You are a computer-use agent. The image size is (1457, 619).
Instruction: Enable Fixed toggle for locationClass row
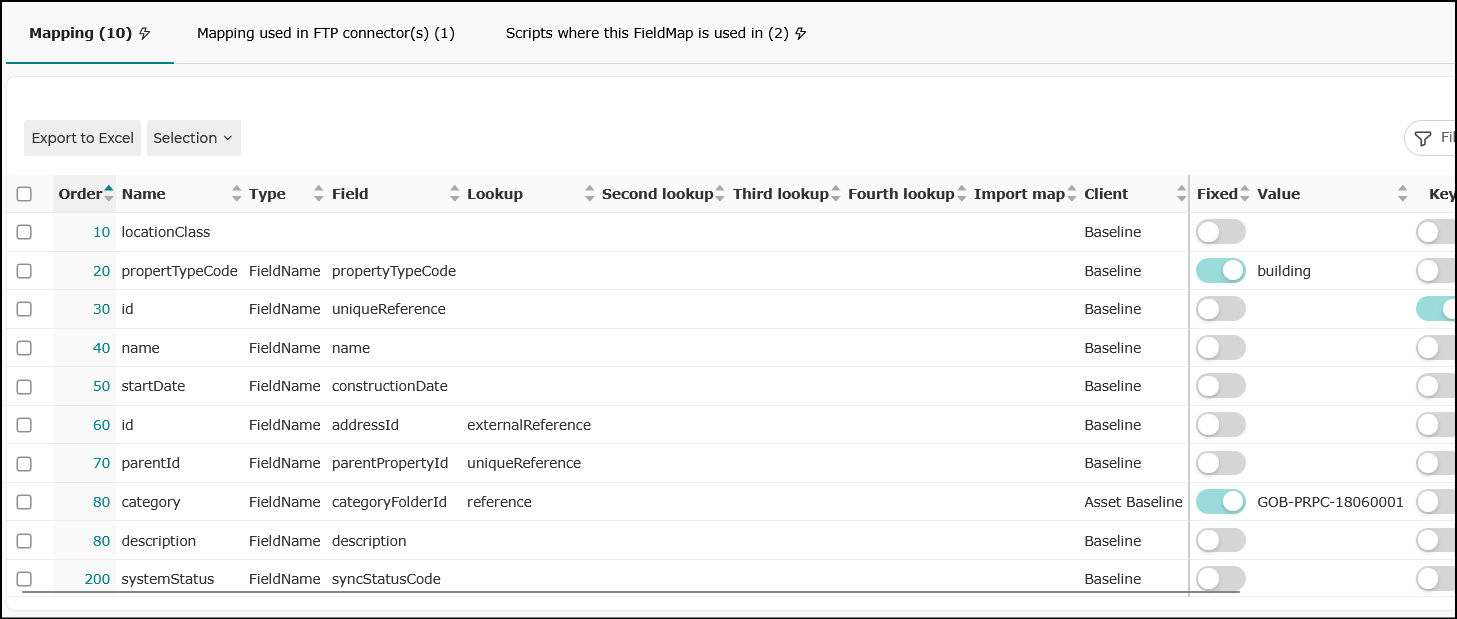pos(1221,232)
